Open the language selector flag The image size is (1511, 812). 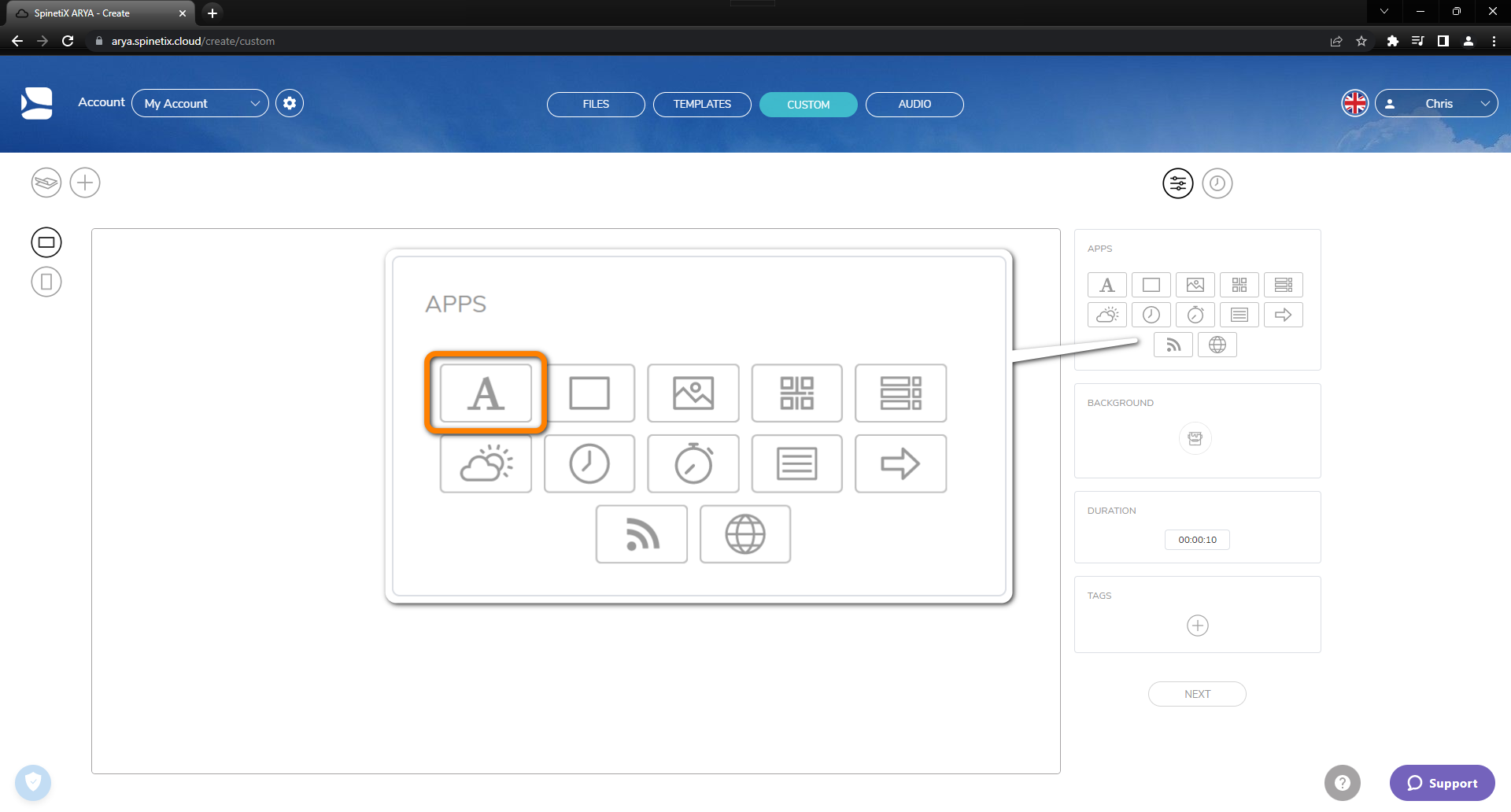click(1354, 103)
